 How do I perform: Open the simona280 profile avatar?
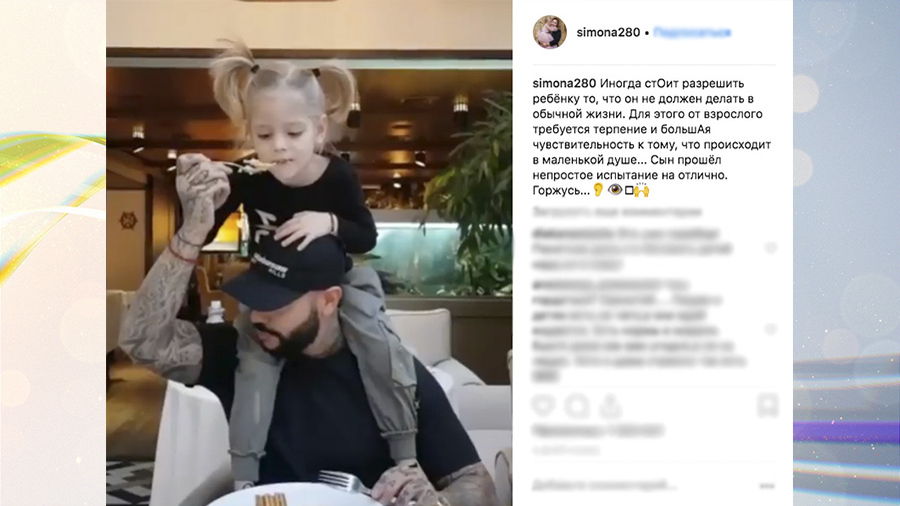coord(549,32)
